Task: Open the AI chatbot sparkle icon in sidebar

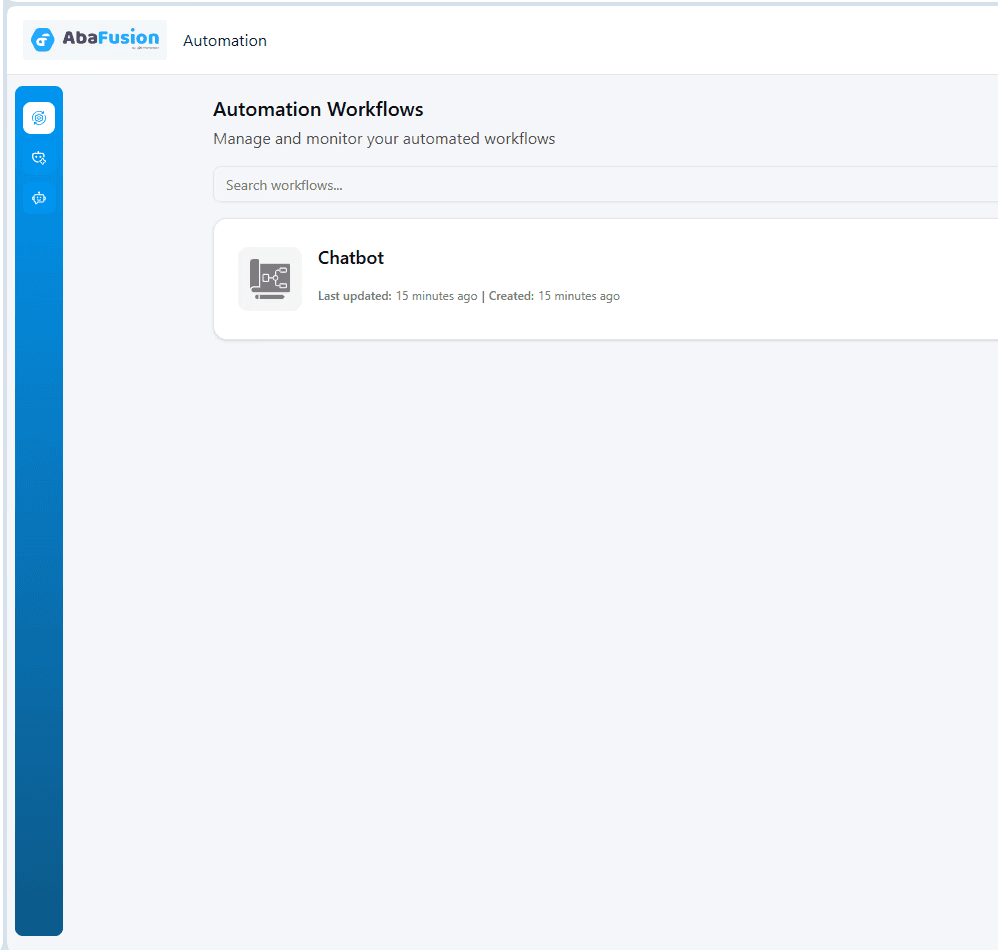Action: (39, 158)
